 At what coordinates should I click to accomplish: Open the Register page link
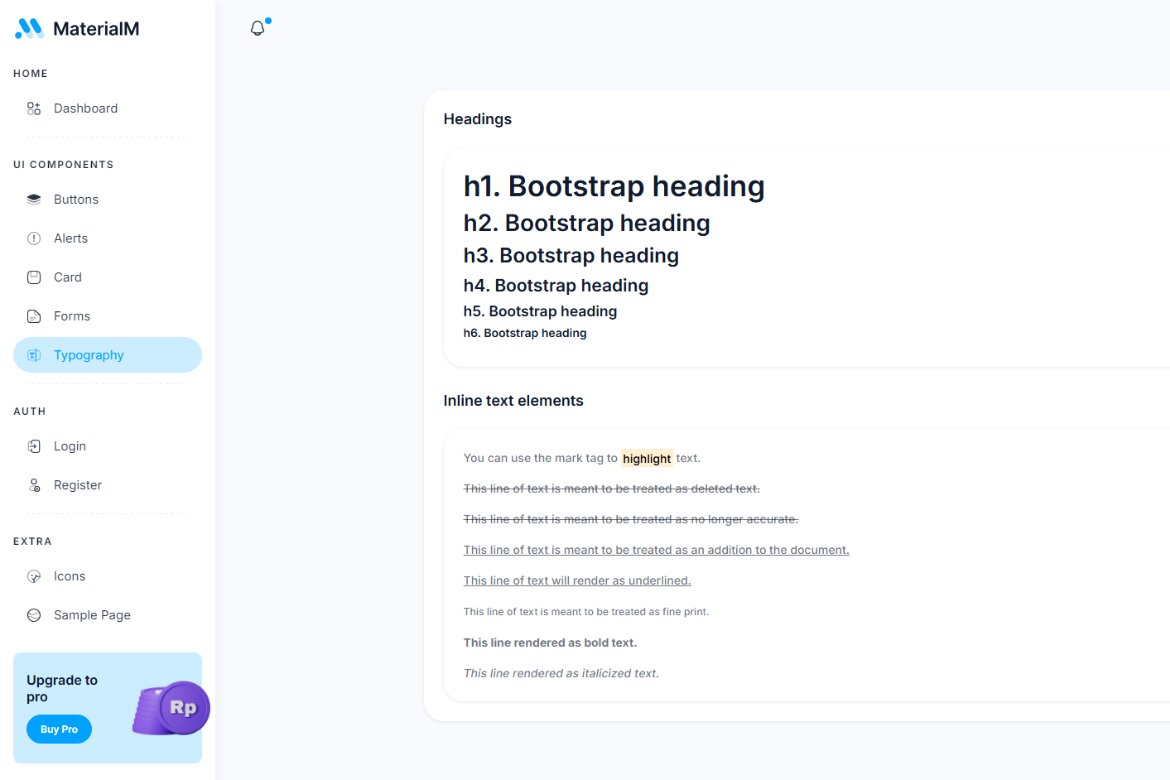[77, 485]
